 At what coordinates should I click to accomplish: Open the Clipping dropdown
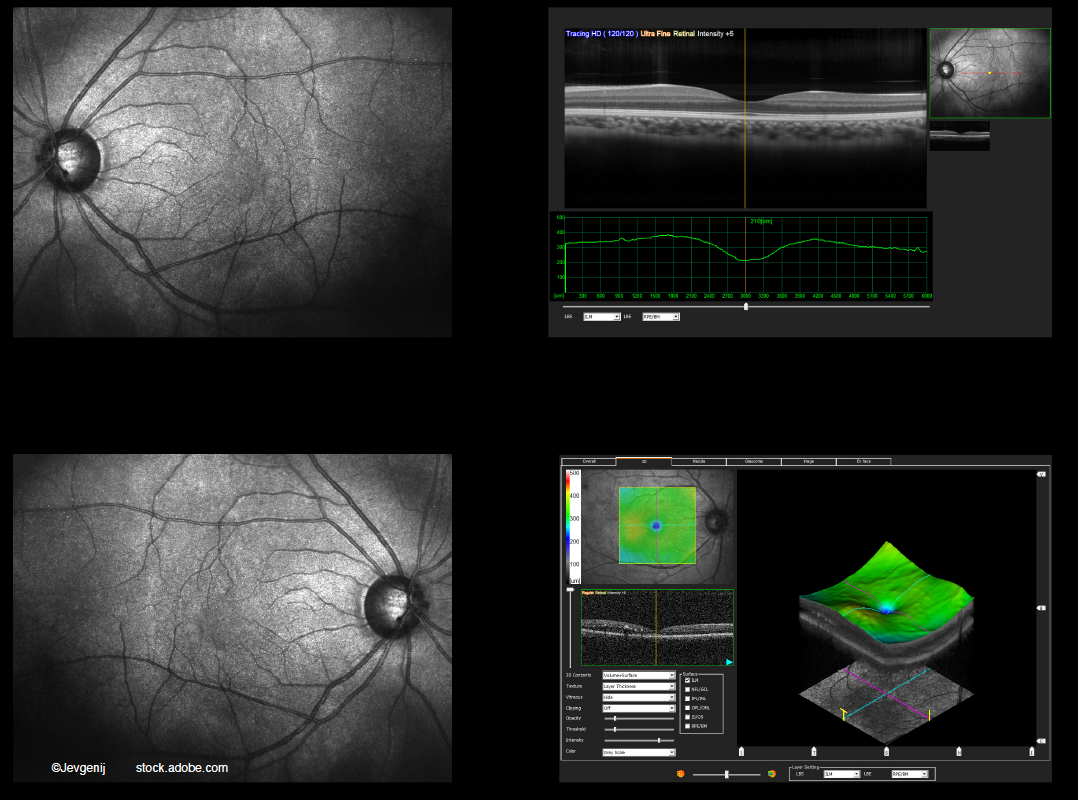tap(639, 708)
